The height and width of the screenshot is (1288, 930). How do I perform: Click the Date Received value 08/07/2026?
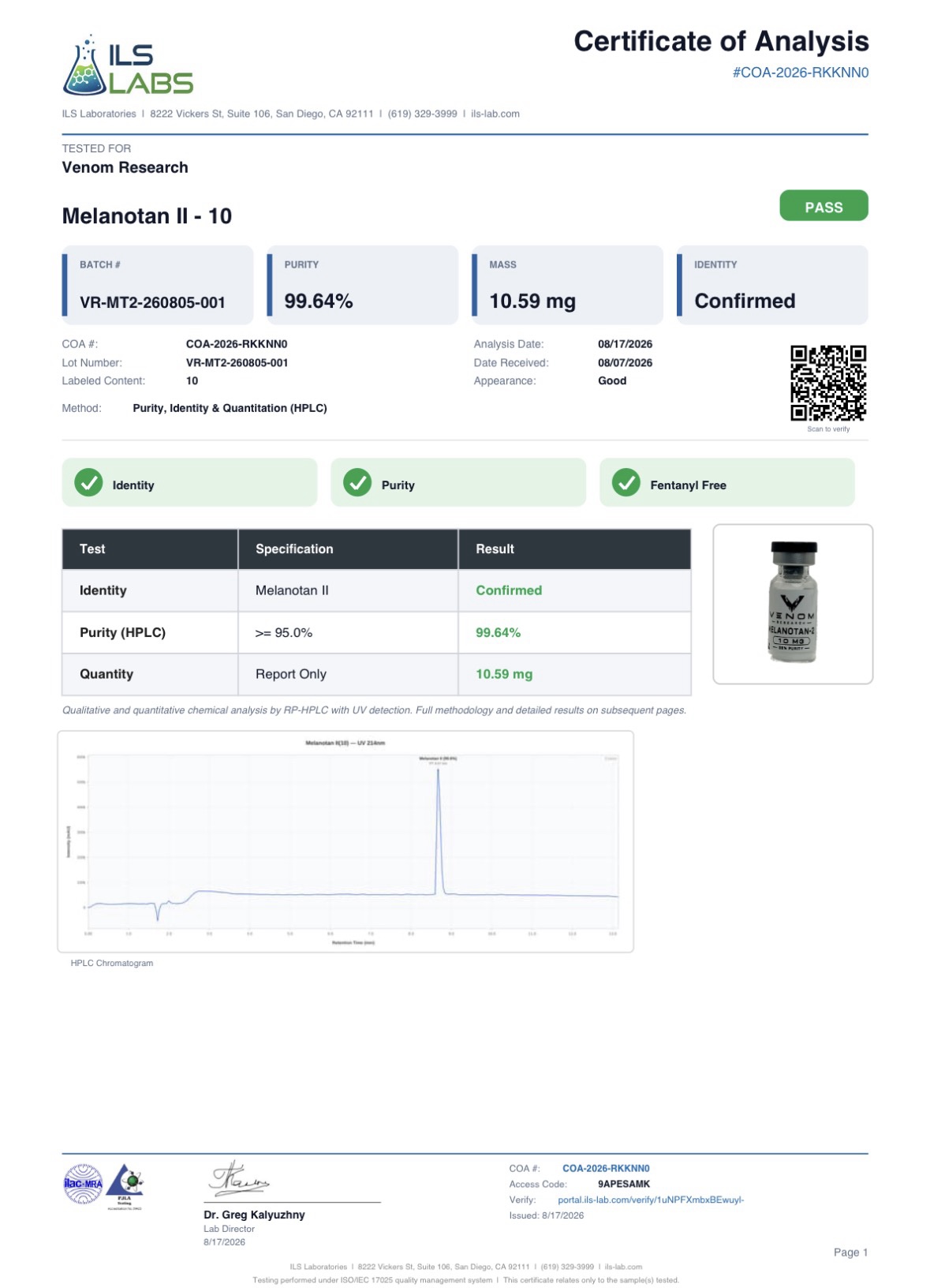click(x=625, y=363)
